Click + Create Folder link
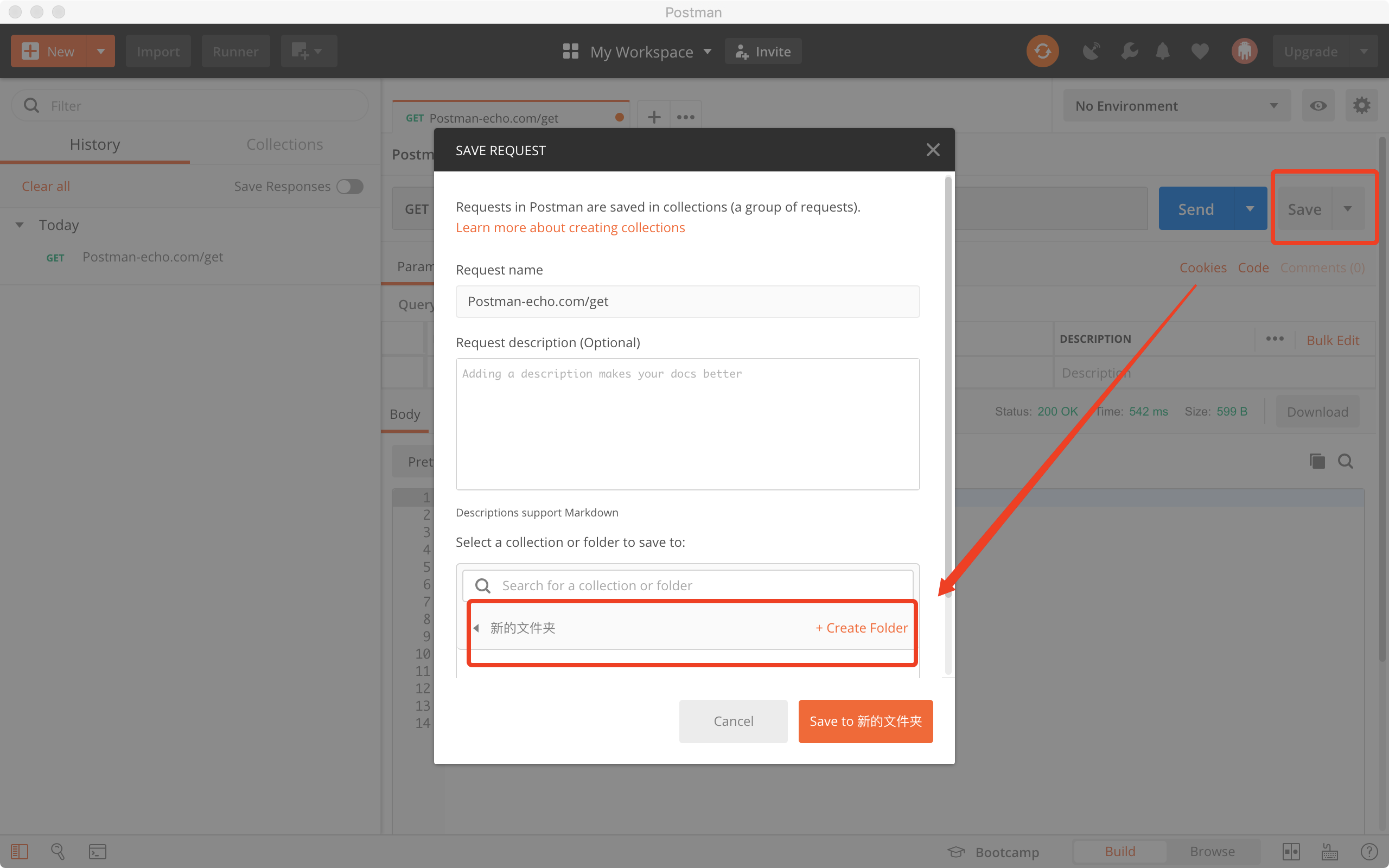This screenshot has height=868, width=1389. (x=862, y=628)
